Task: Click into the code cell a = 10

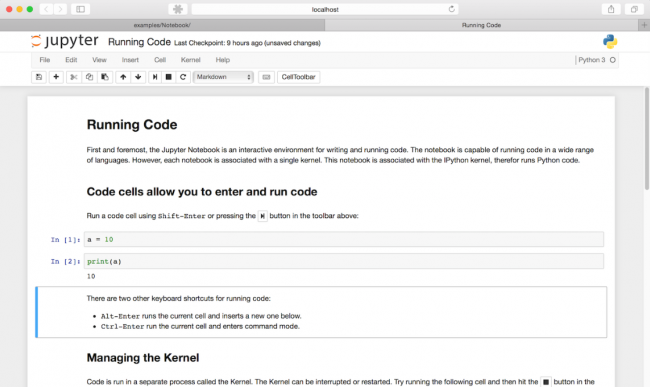Action: click(344, 239)
